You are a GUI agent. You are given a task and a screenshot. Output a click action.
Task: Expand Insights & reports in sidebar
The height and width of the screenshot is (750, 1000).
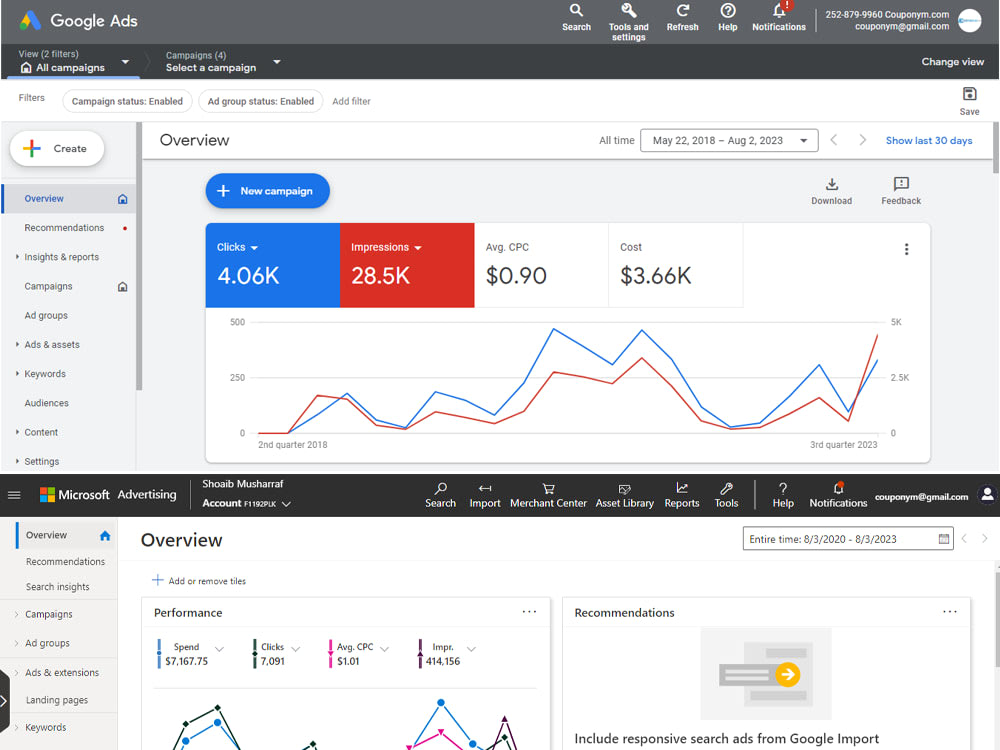tap(17, 256)
